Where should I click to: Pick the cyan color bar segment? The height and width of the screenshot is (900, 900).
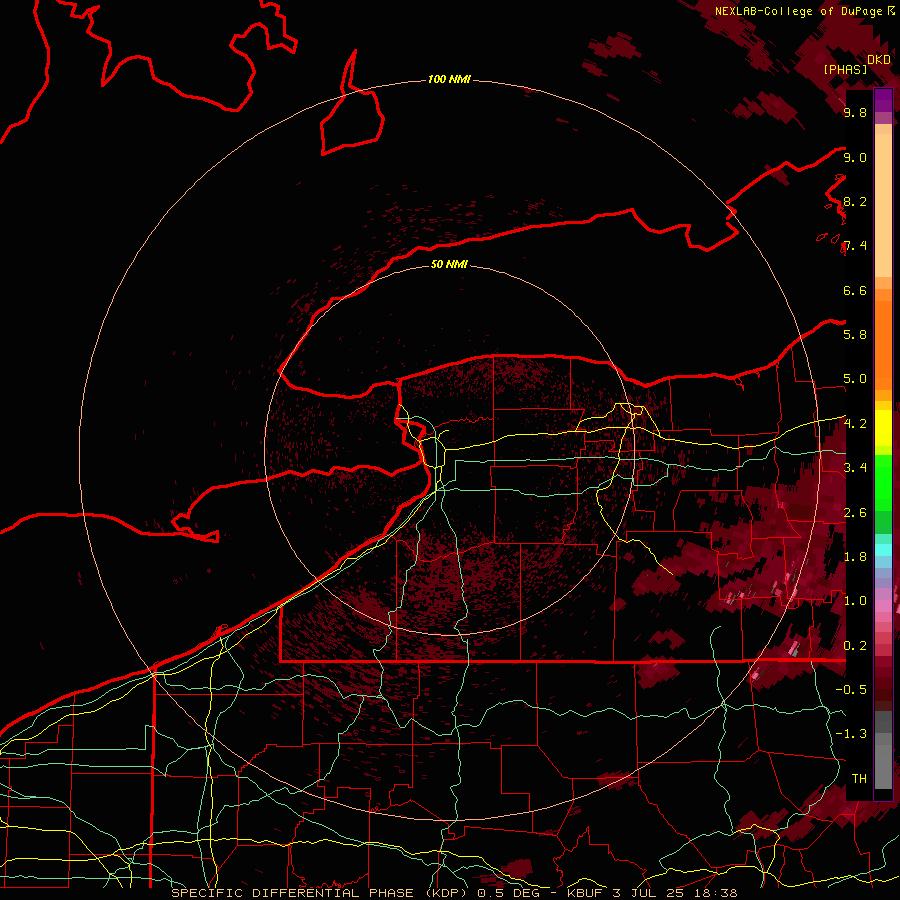point(883,549)
